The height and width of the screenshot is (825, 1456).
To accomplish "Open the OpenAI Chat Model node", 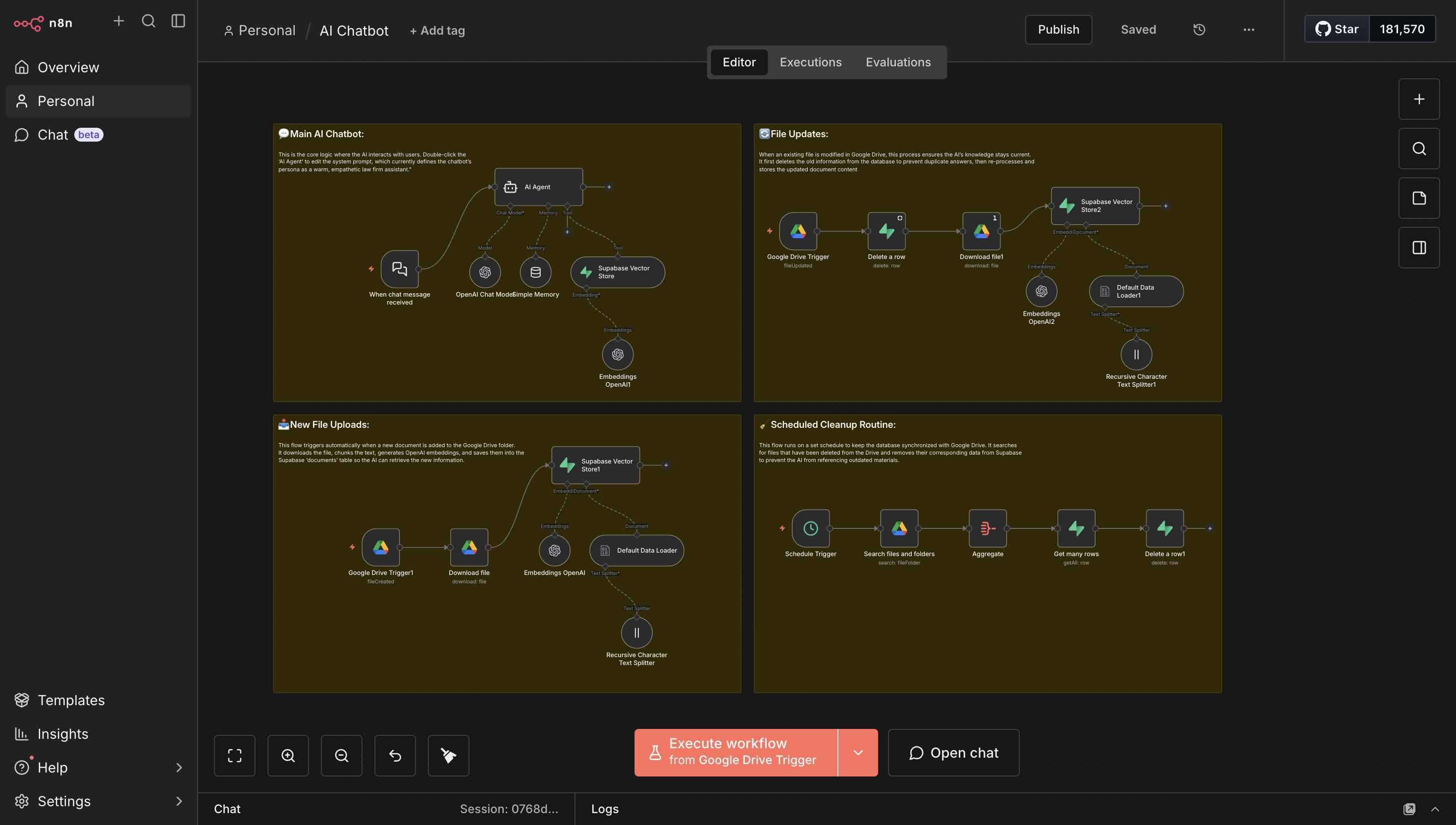I will click(484, 272).
